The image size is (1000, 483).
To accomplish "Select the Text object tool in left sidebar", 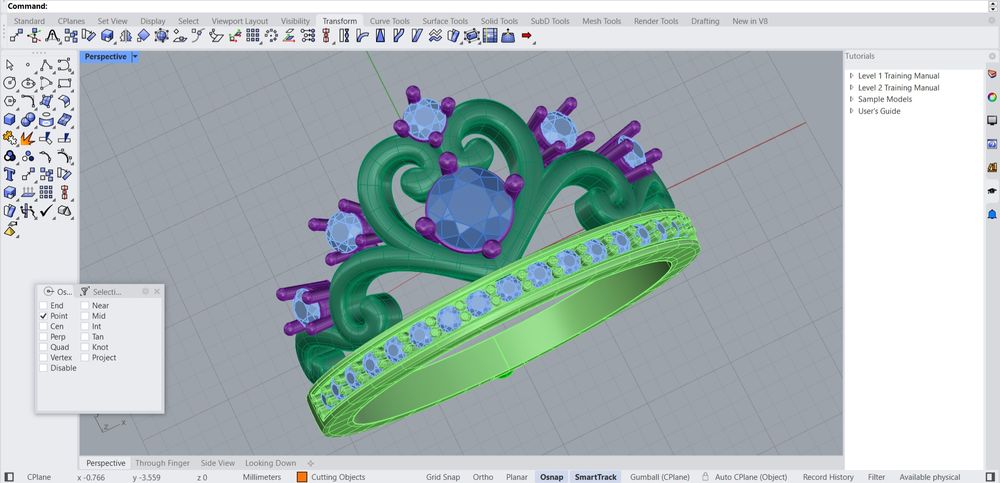I will pos(11,174).
